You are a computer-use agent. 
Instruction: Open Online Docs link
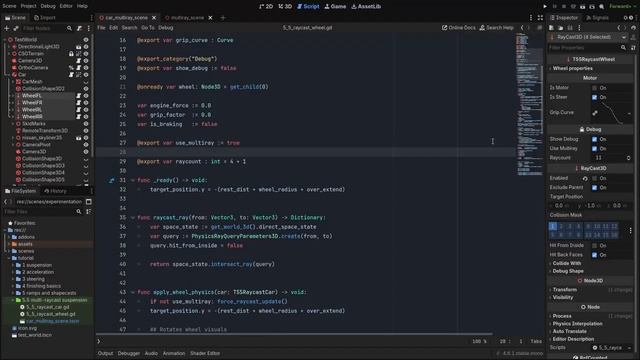459,28
